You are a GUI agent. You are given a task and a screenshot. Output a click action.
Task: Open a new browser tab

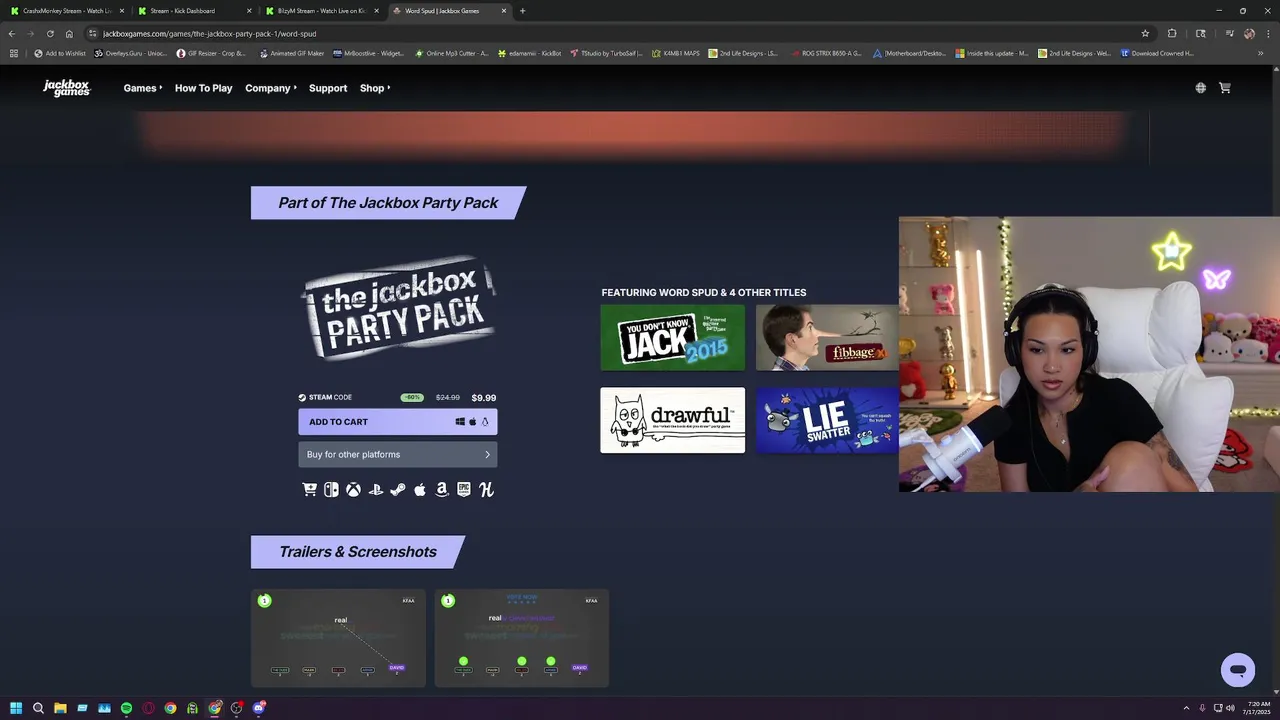[522, 11]
